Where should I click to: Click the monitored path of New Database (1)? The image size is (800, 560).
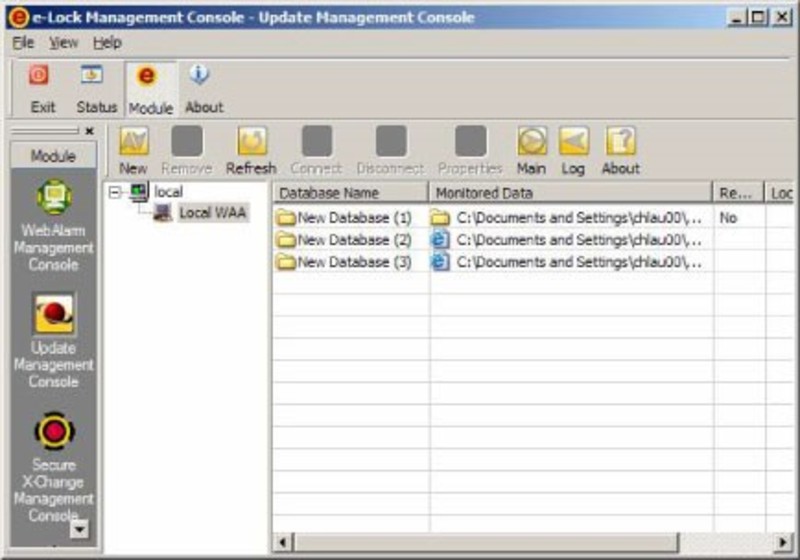tap(579, 218)
